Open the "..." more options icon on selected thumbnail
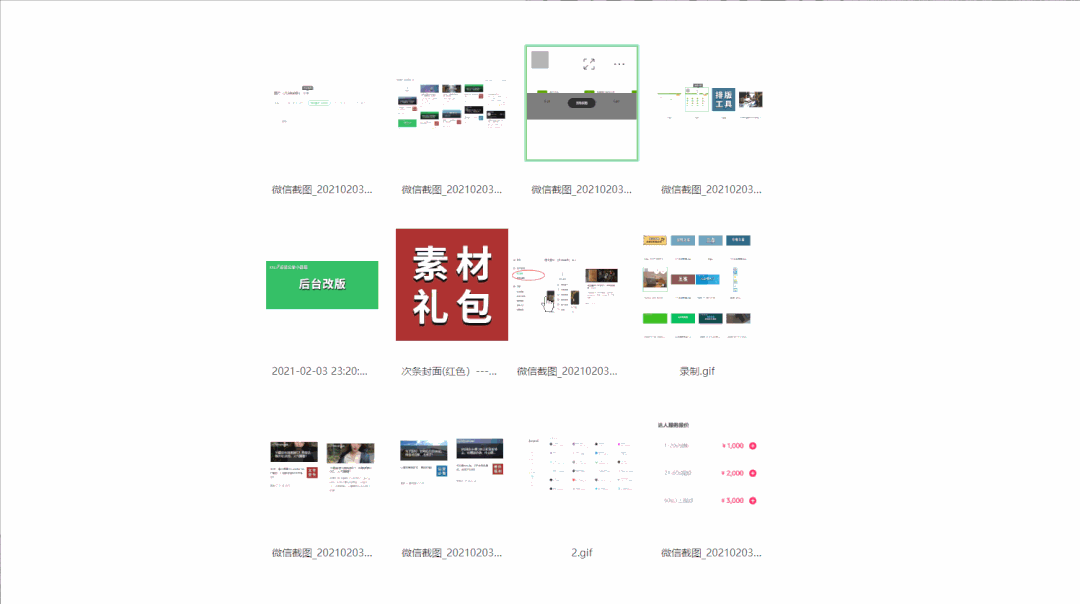This screenshot has width=1080, height=604. pos(619,64)
